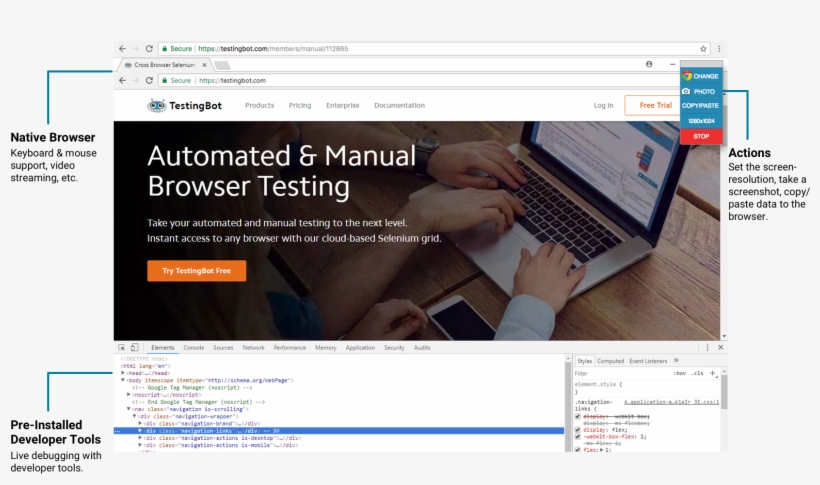
Task: Click the Cross Browser Selenium tab favicon
Action: point(128,65)
